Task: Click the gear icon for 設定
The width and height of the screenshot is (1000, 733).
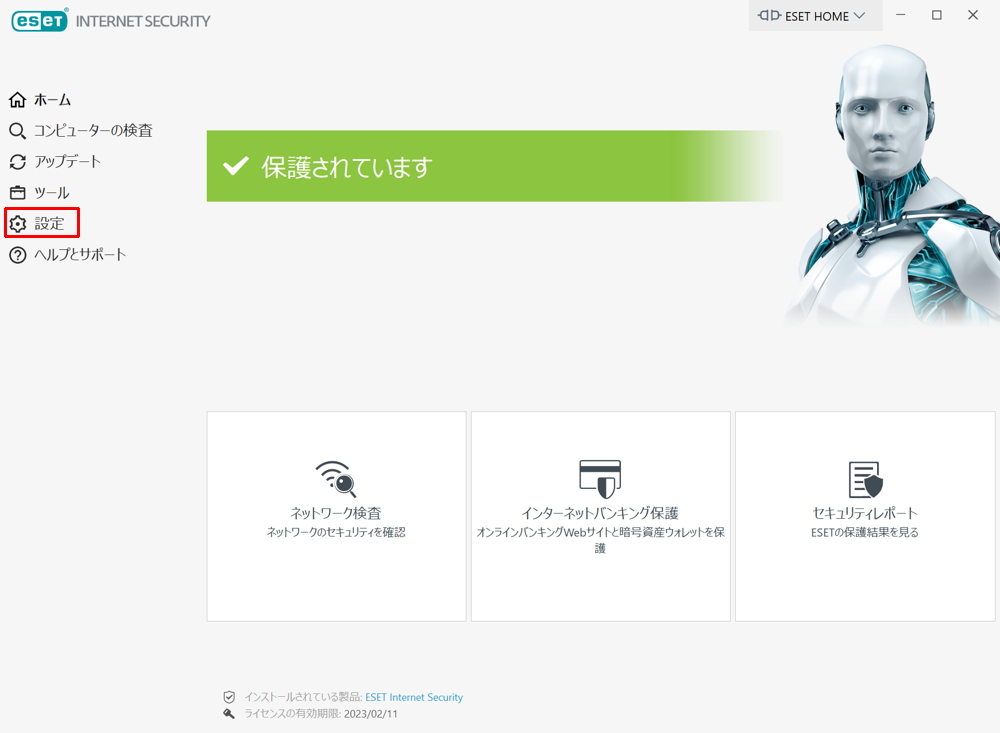Action: click(17, 223)
